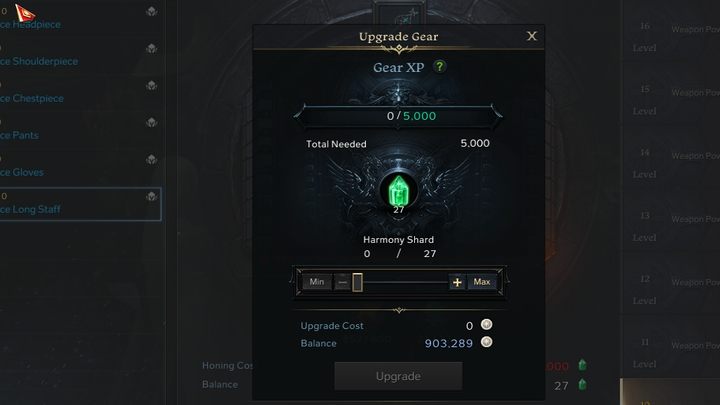This screenshot has width=720, height=405.
Task: Click the gear icon on Shoulderpiece row
Action: click(152, 49)
